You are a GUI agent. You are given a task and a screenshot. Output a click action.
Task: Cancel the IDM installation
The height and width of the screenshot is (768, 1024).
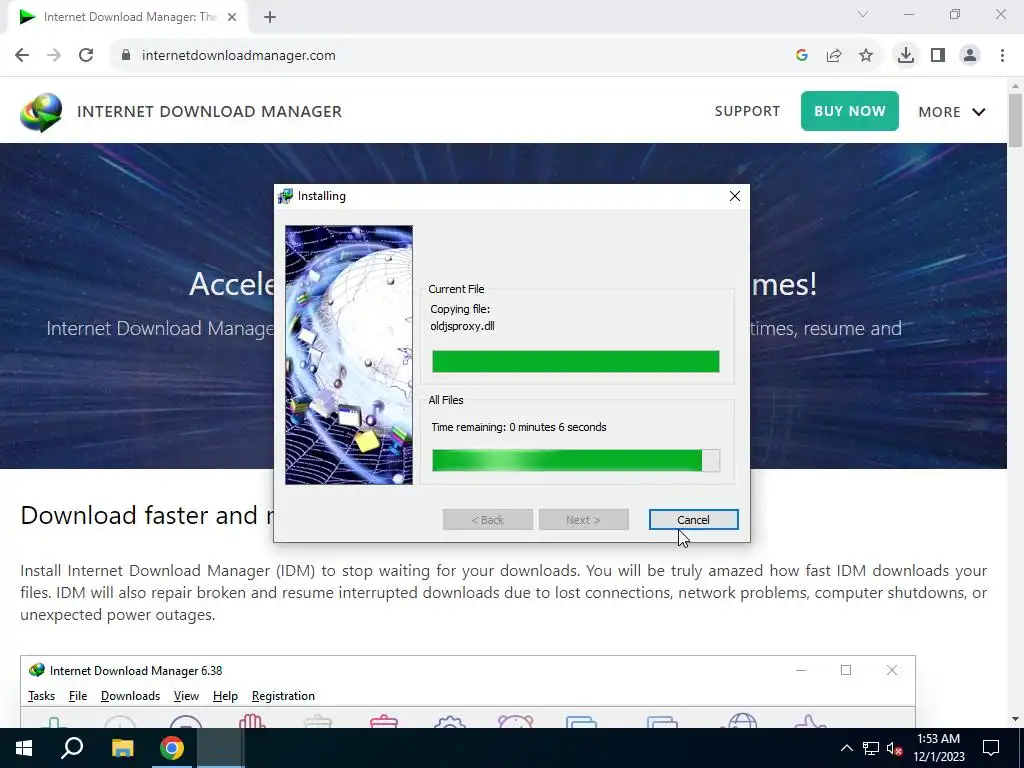click(x=693, y=520)
